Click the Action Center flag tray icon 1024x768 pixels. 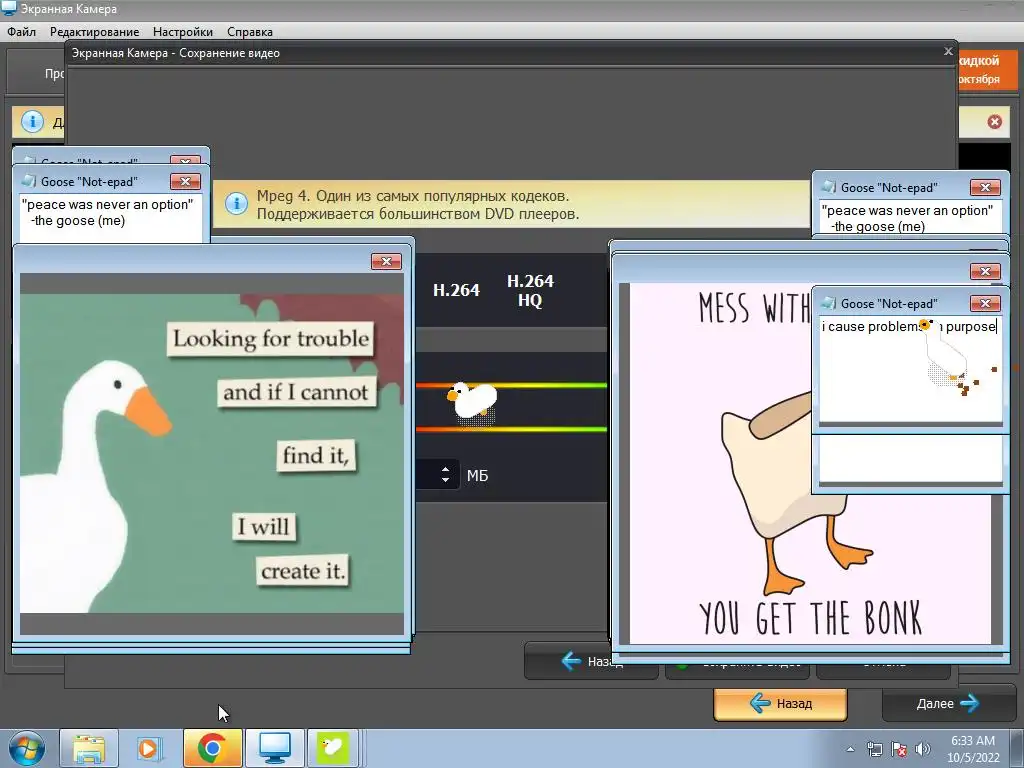click(x=899, y=749)
